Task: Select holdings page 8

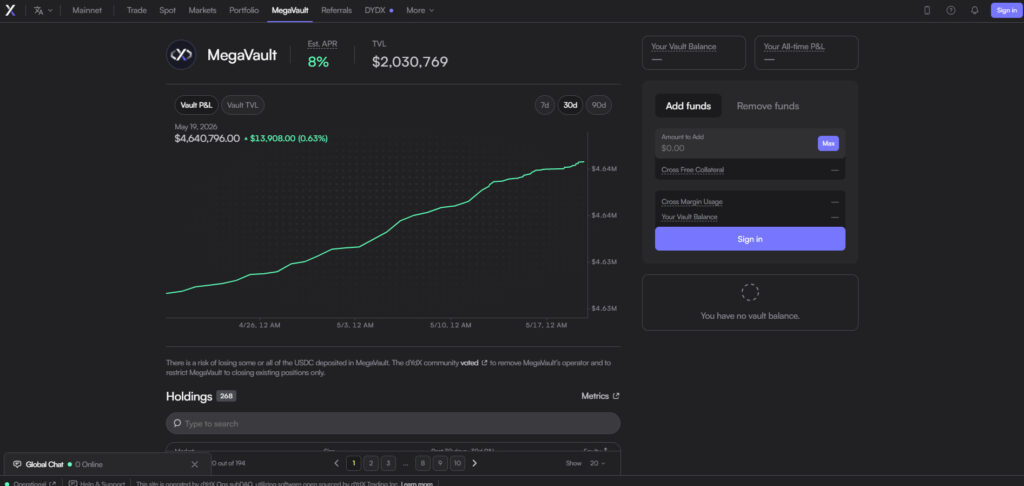Action: pyautogui.click(x=423, y=463)
